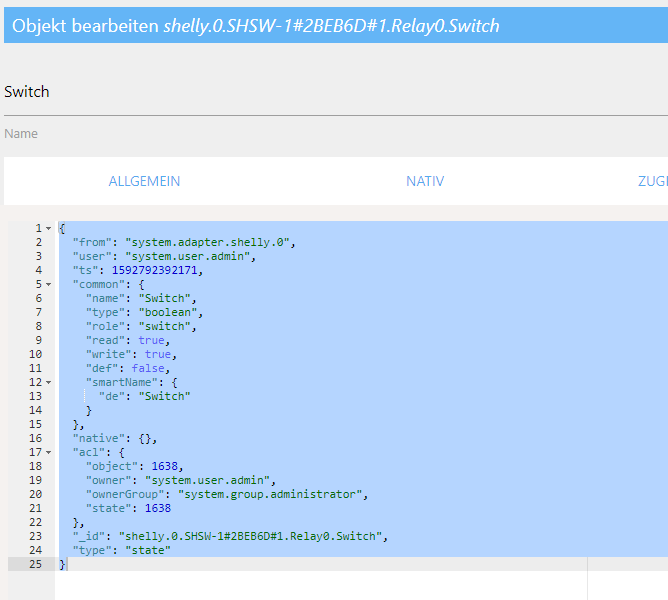This screenshot has height=600, width=668.
Task: Click the Switch name input field
Action: coord(336,92)
